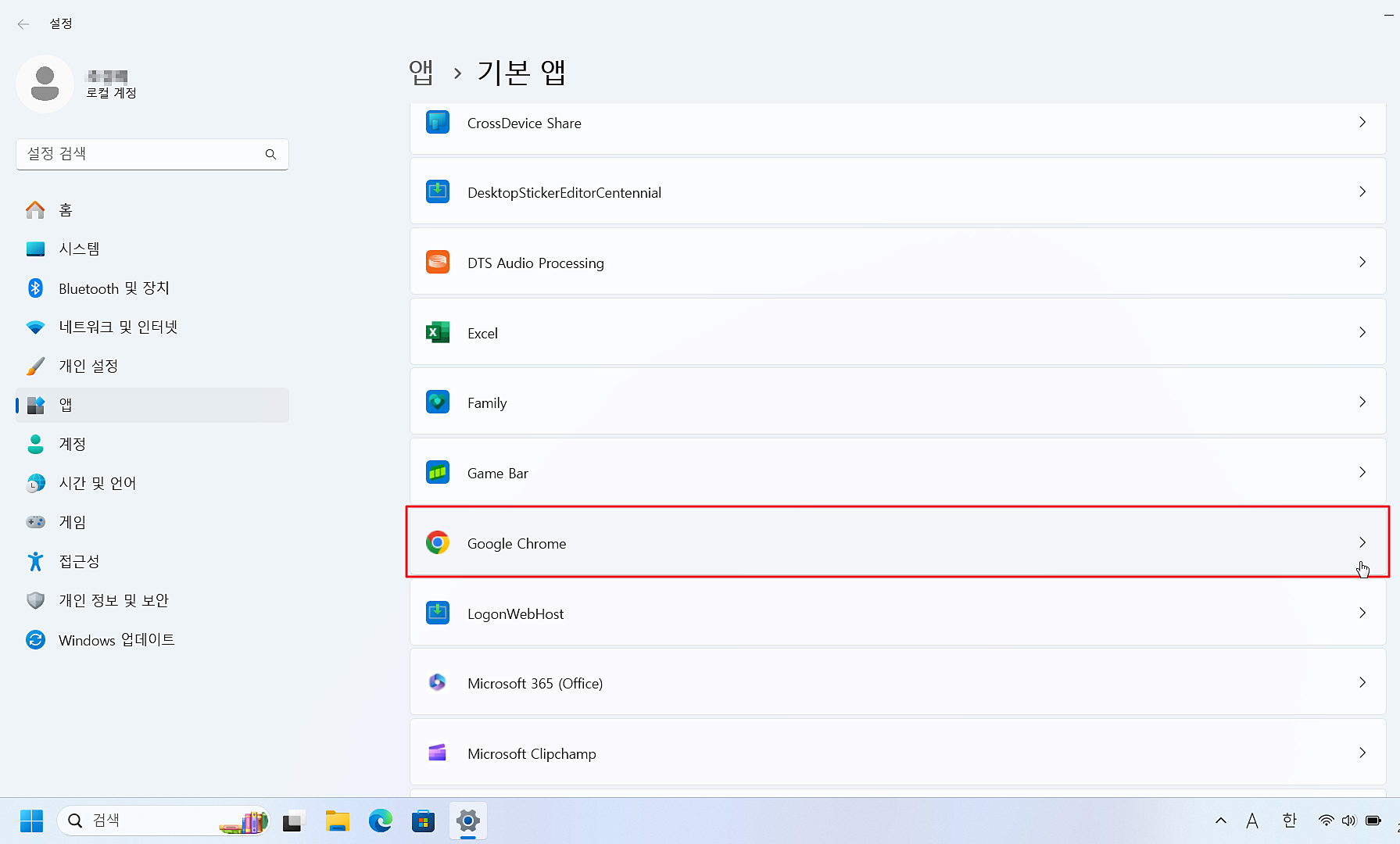Open Microsoft Store from taskbar
The height and width of the screenshot is (844, 1400).
coord(424,821)
